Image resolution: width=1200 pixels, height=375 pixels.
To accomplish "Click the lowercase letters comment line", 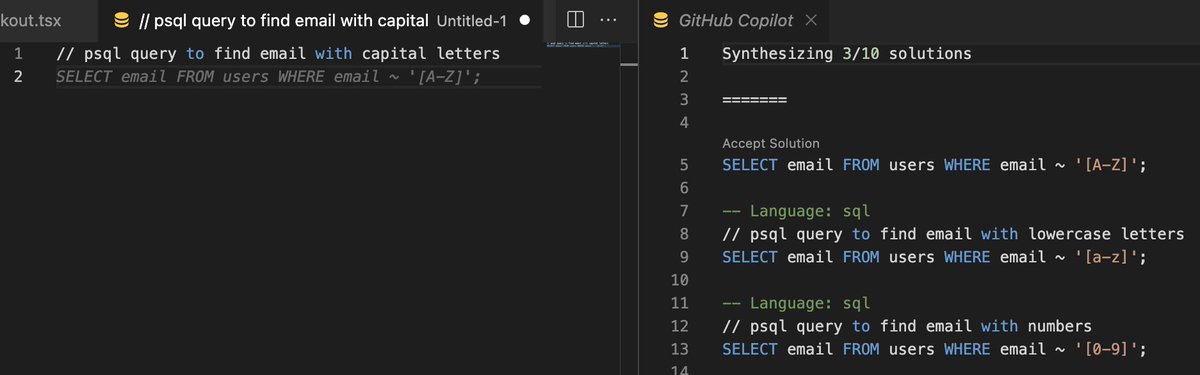I will [x=953, y=234].
